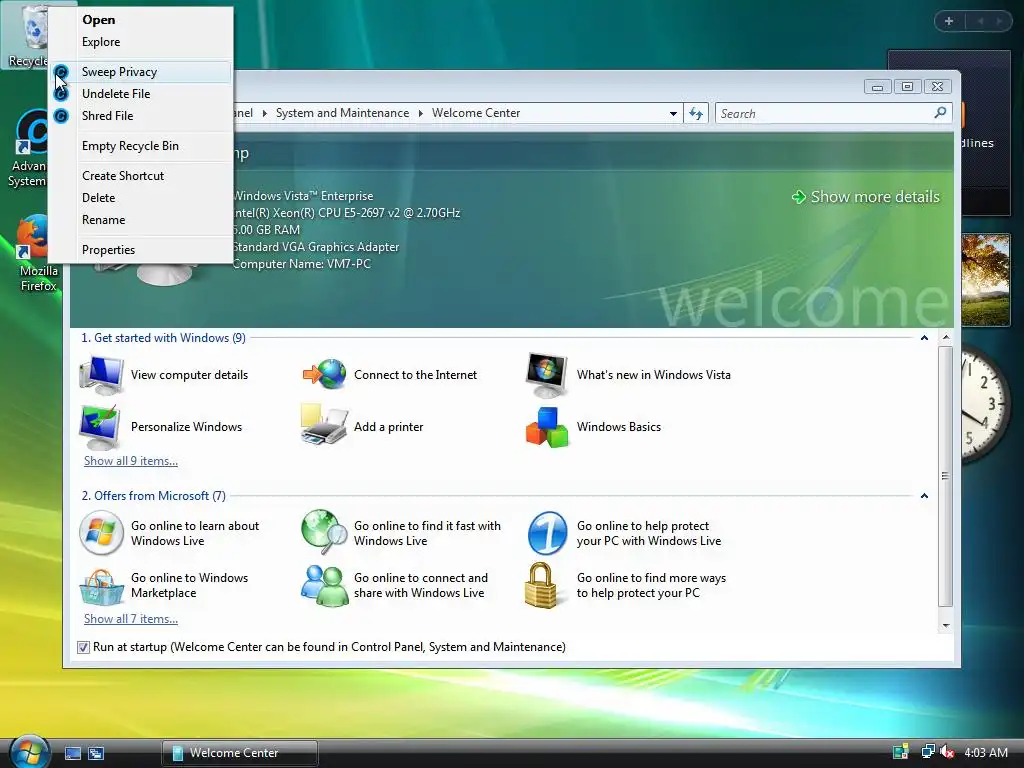Collapse Get started with Windows section
Screen dimensions: 1024x768
click(x=924, y=338)
